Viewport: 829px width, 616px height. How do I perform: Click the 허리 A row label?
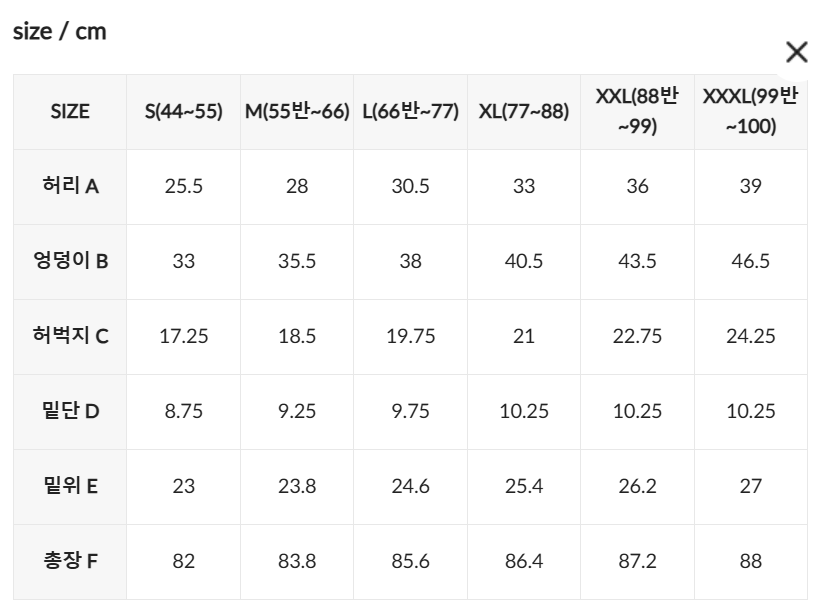[x=70, y=186]
